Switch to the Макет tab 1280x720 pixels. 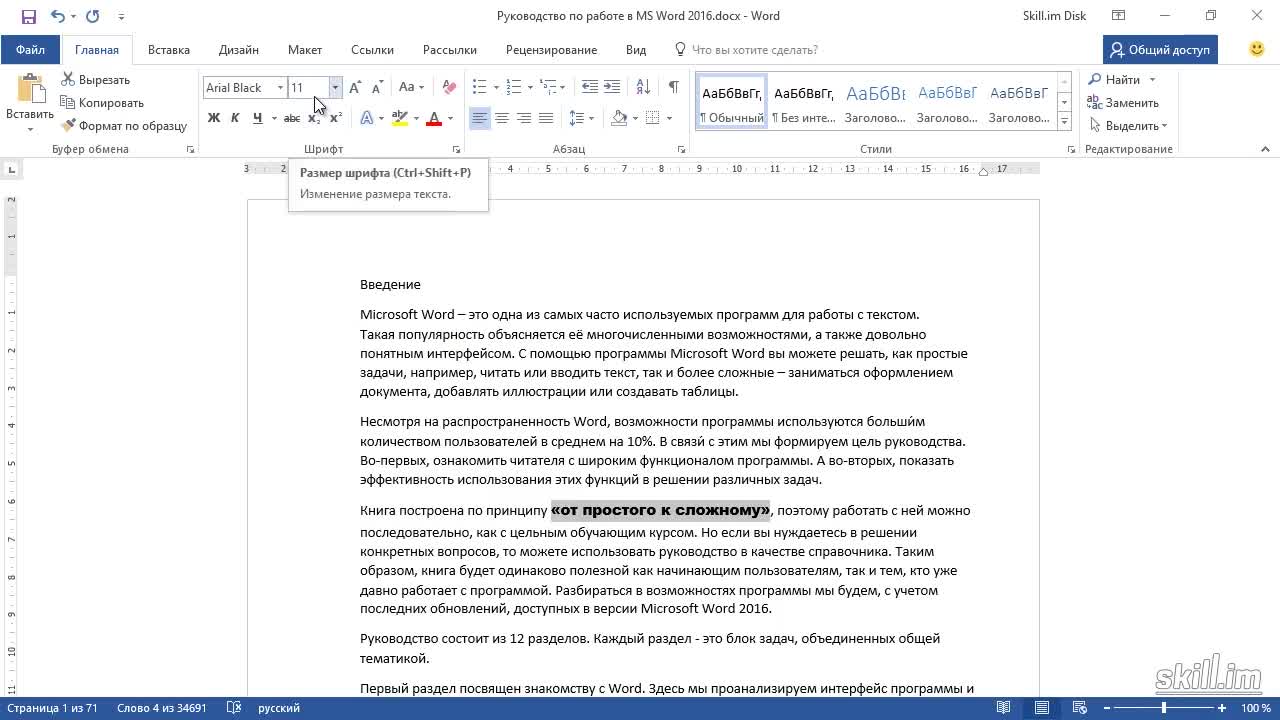305,50
